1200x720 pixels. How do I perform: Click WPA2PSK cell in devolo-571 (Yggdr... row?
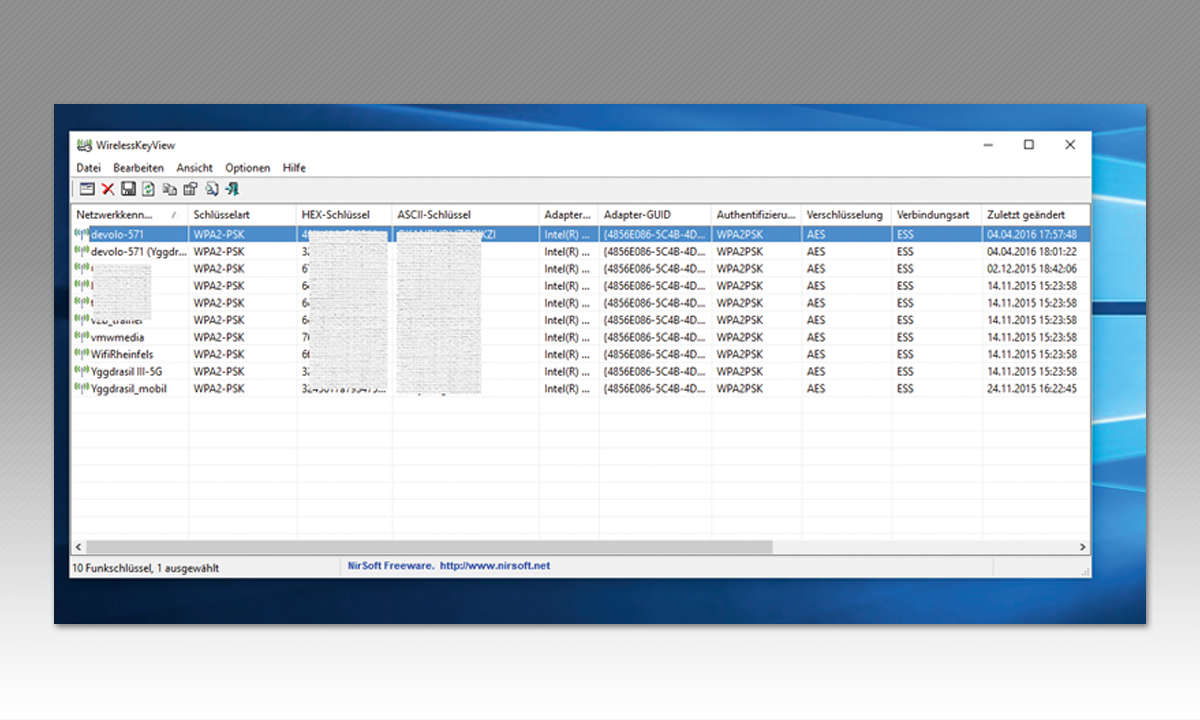click(x=740, y=251)
